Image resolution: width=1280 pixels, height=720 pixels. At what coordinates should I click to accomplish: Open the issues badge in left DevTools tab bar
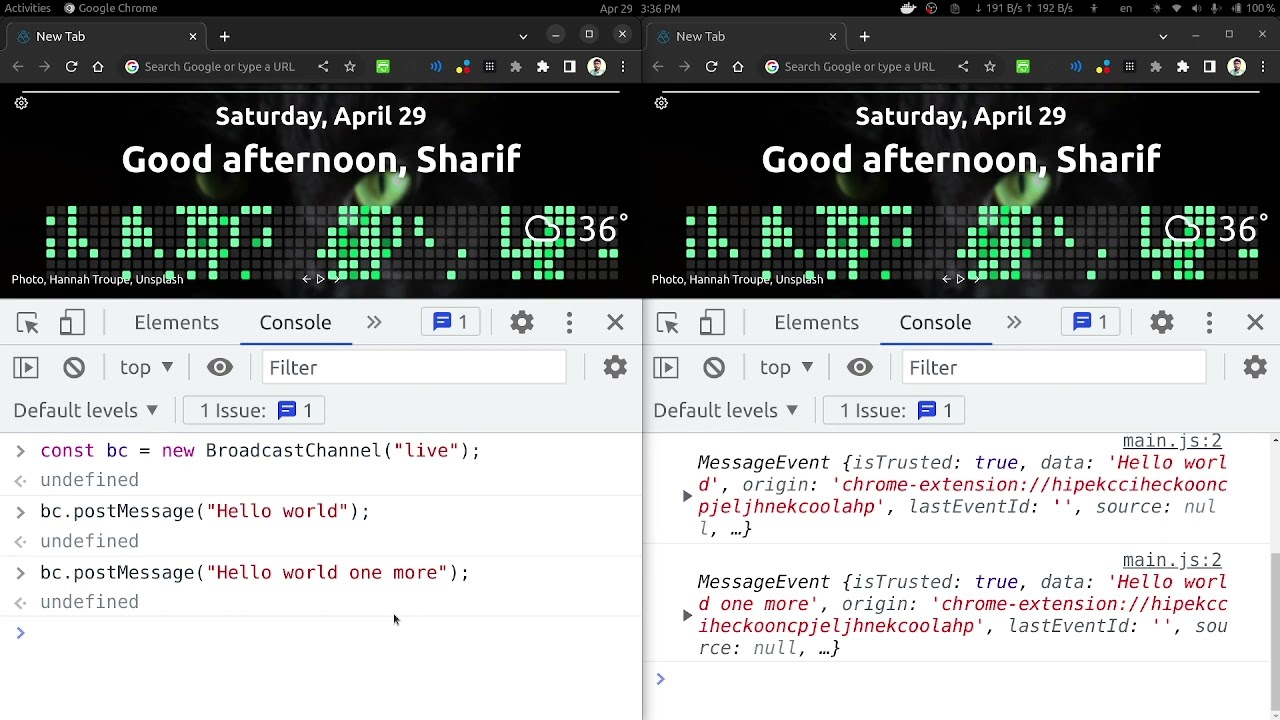point(450,322)
